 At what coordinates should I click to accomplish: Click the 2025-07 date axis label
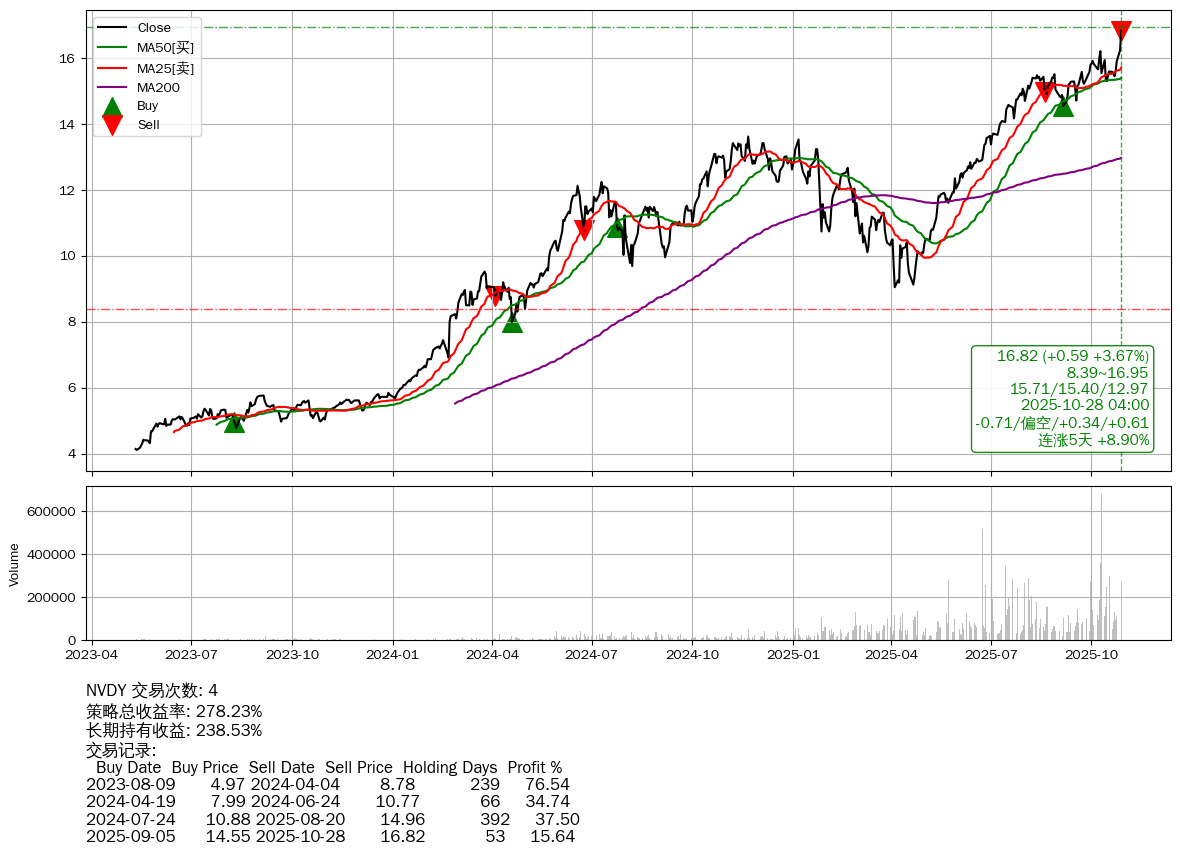click(991, 655)
